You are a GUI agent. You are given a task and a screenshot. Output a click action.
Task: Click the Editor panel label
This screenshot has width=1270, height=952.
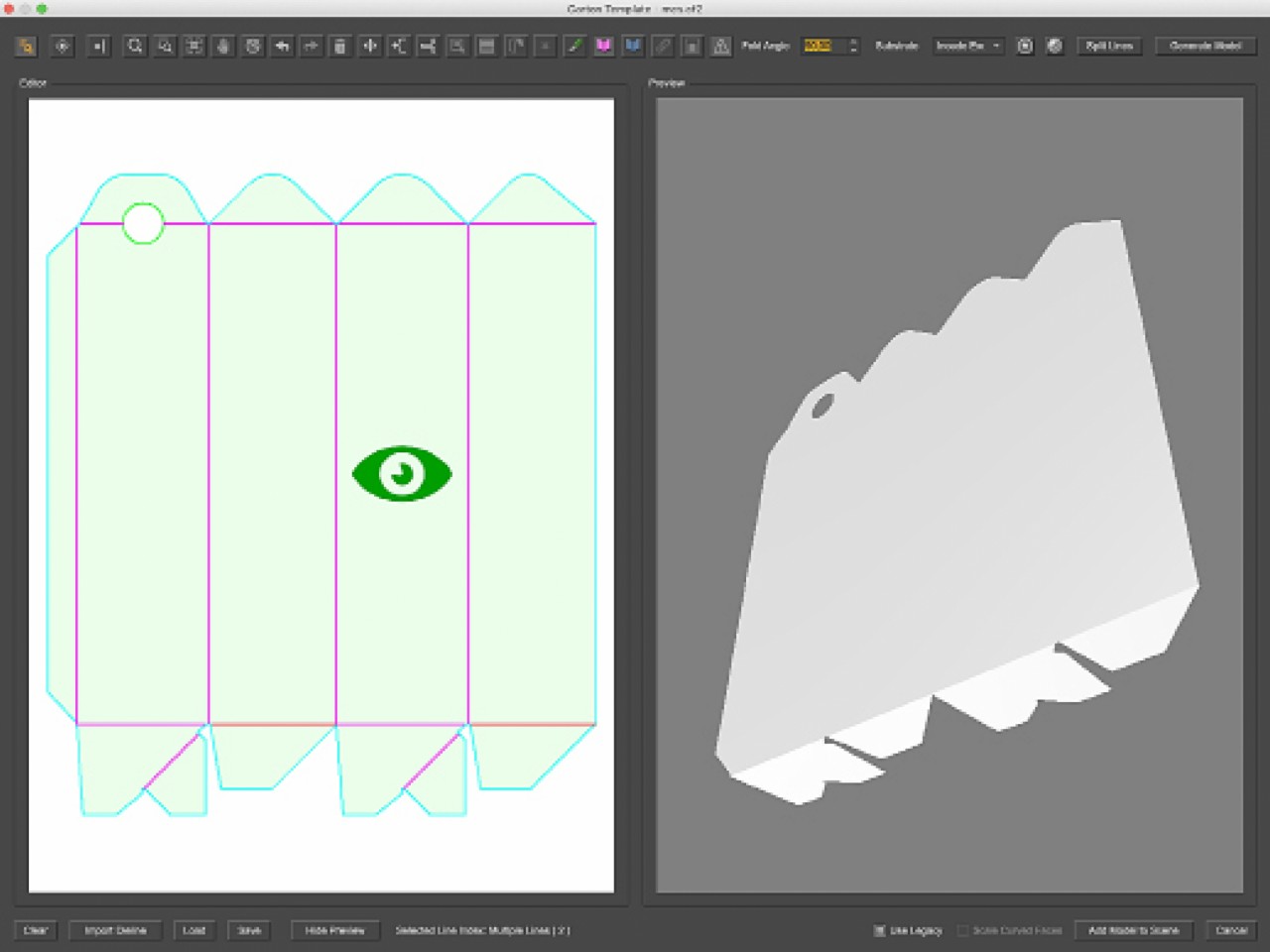[x=33, y=83]
